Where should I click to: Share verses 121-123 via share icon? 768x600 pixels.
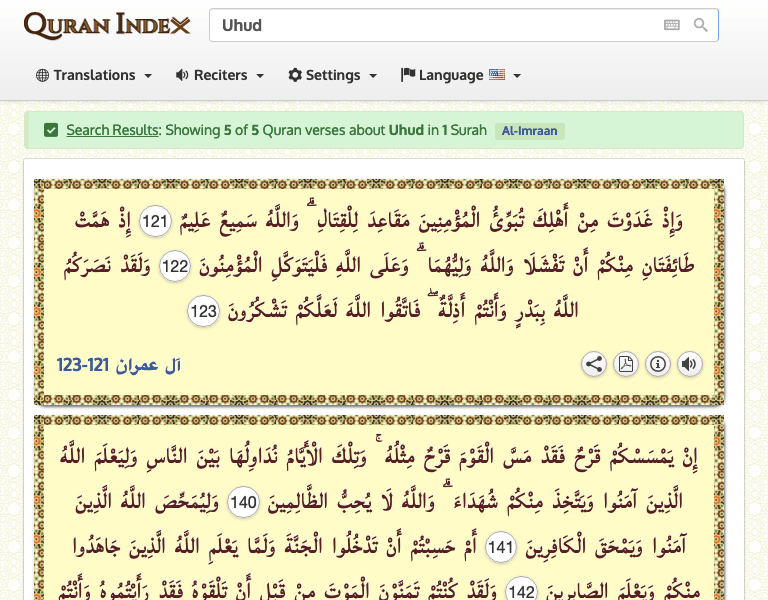(594, 364)
